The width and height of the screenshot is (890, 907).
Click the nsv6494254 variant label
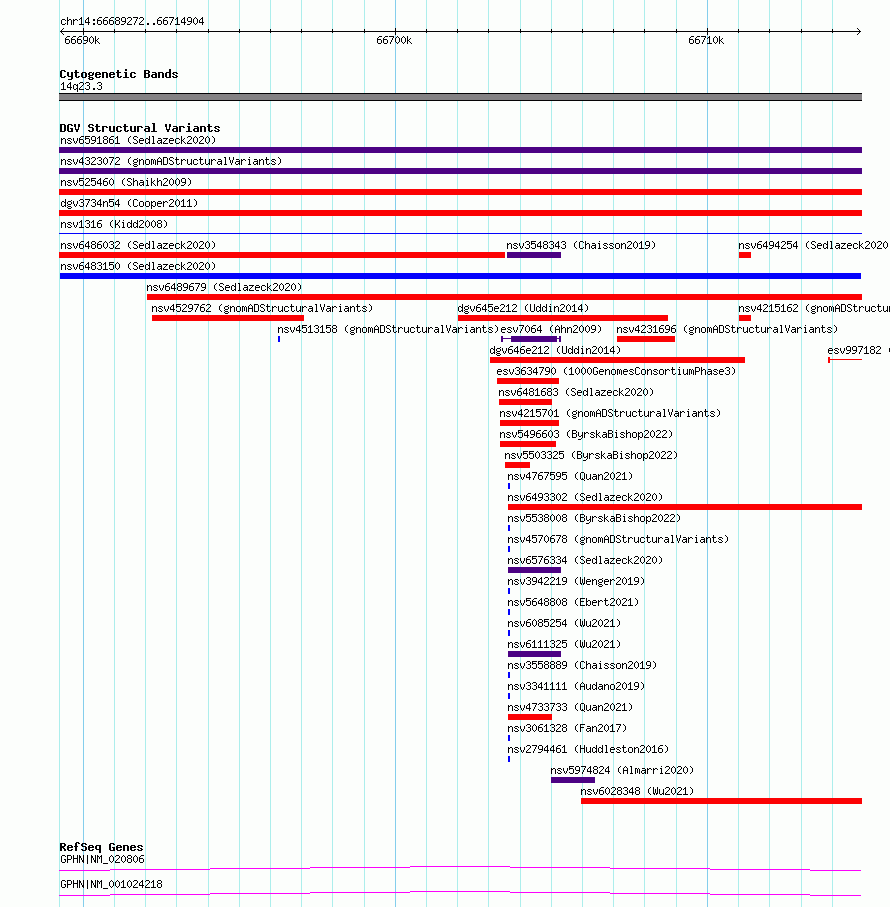pos(814,245)
